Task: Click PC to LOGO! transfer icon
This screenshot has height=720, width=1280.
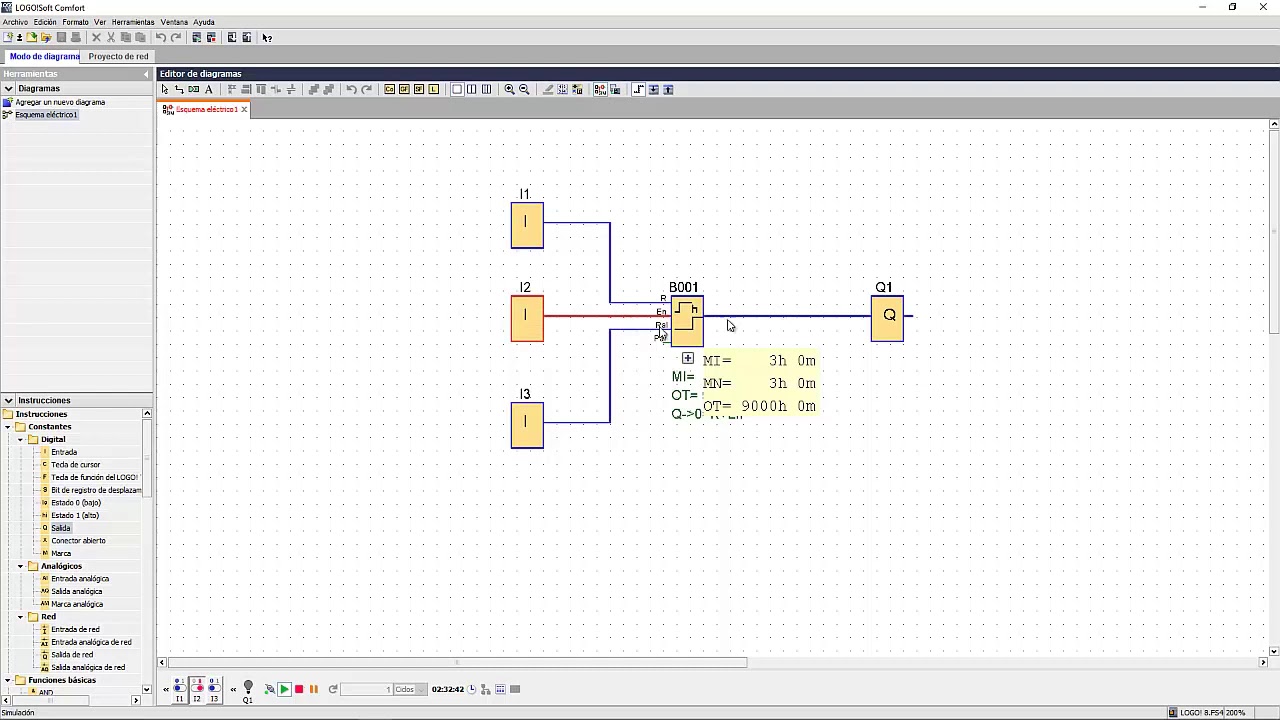Action: click(x=232, y=37)
